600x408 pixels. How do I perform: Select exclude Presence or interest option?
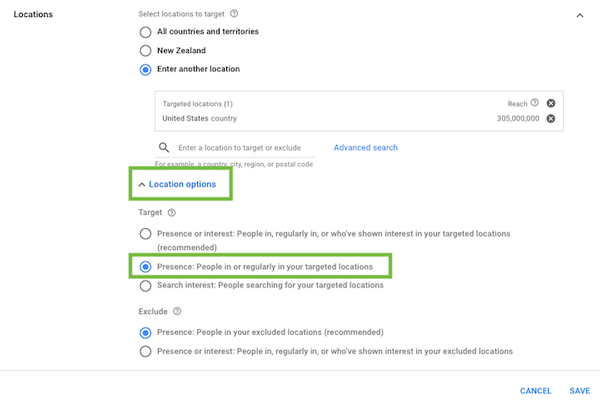coord(145,351)
